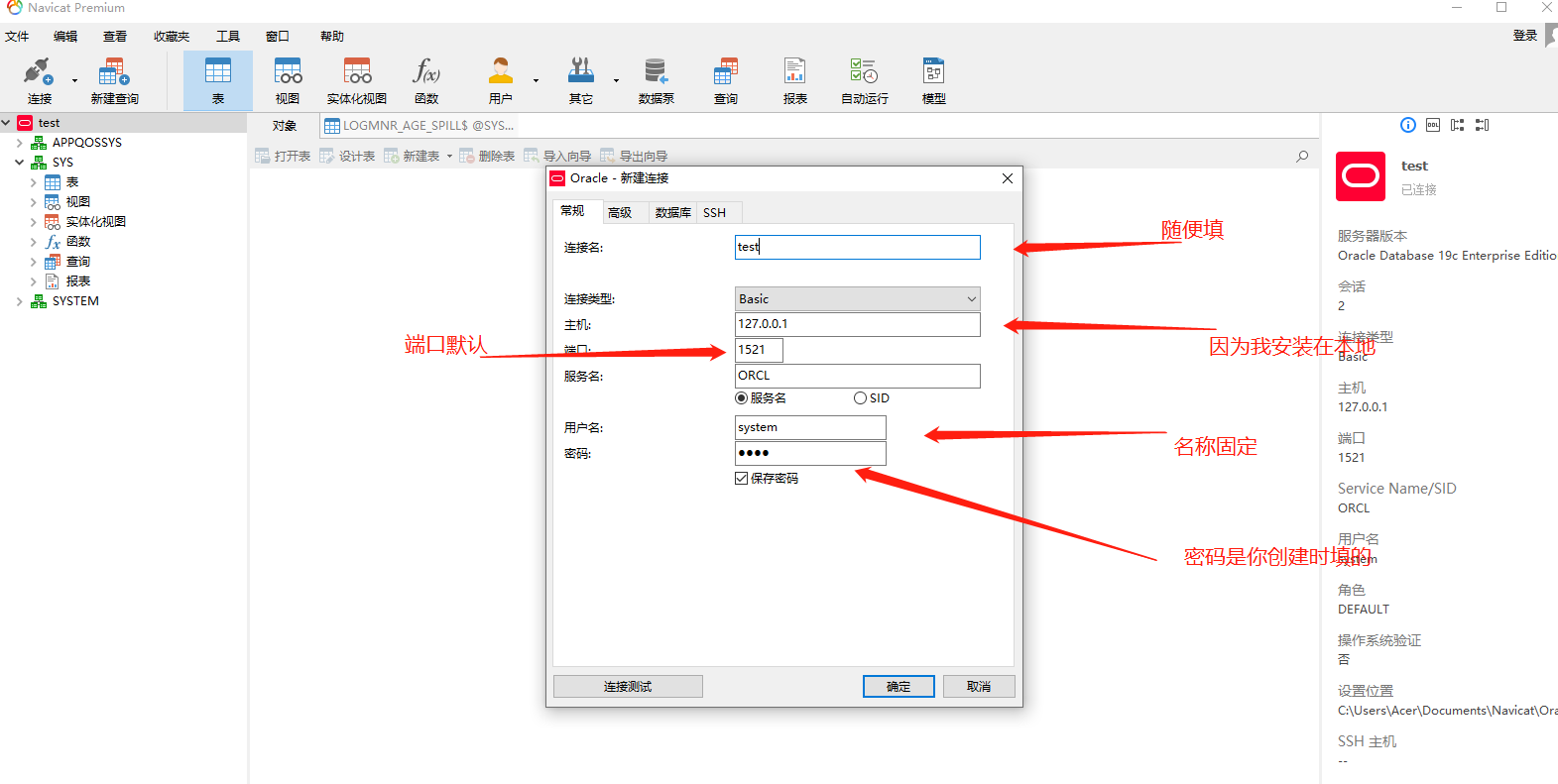Click the 端口 input field with 1521
The image size is (1558, 784).
click(x=759, y=351)
